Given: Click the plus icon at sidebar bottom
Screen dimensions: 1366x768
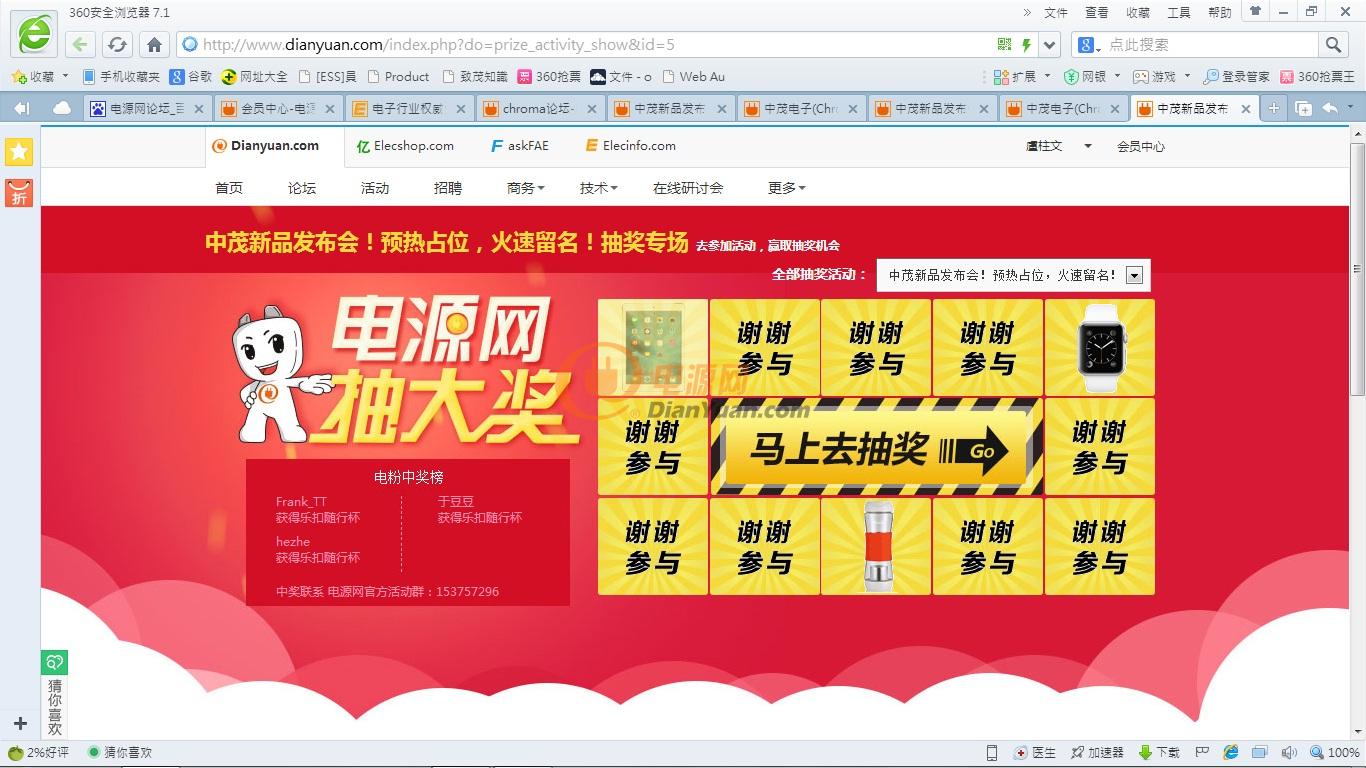Looking at the screenshot, I should coord(20,723).
